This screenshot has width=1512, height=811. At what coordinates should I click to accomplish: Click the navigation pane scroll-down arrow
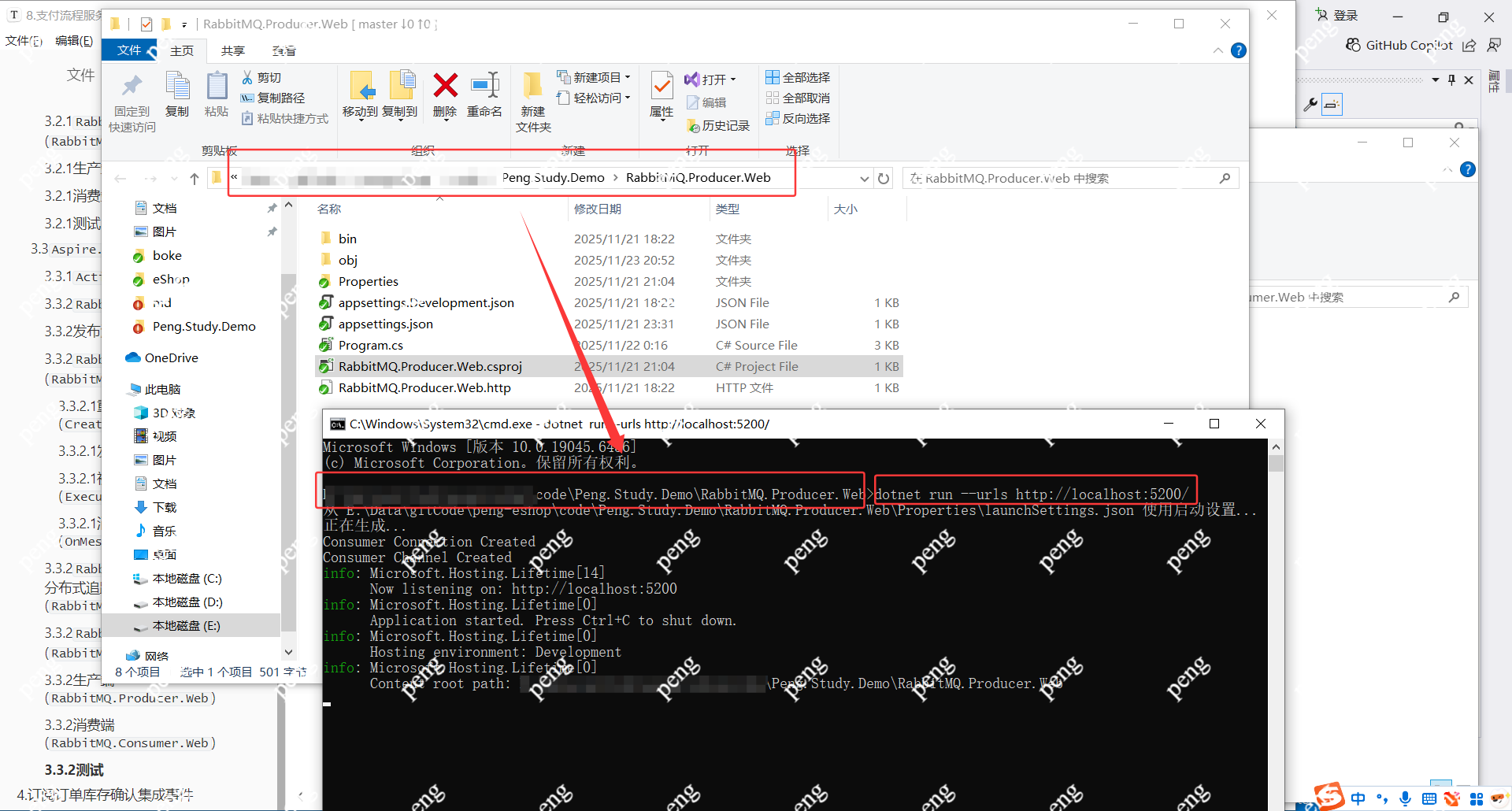pos(289,652)
